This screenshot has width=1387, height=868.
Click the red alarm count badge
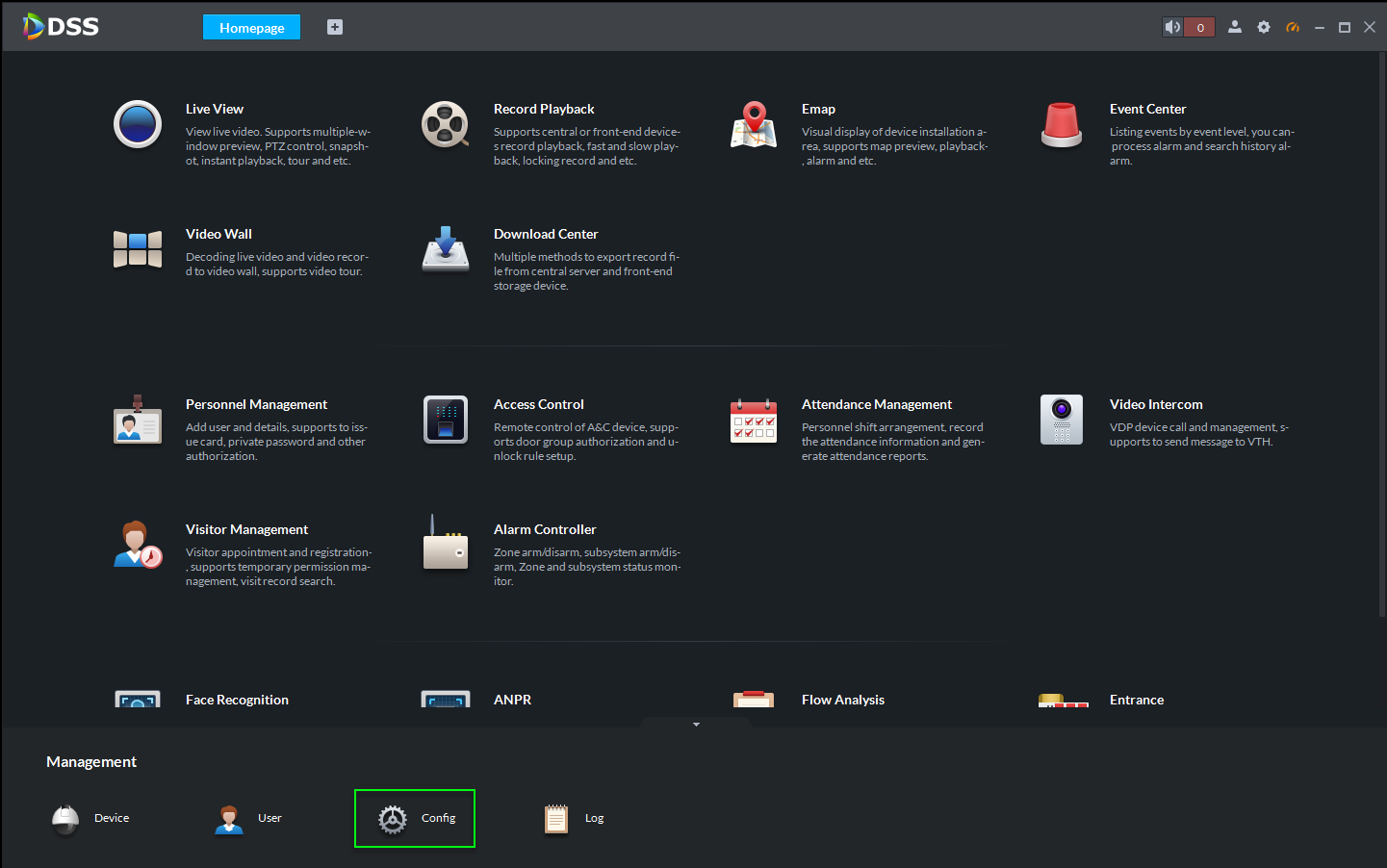point(1199,27)
